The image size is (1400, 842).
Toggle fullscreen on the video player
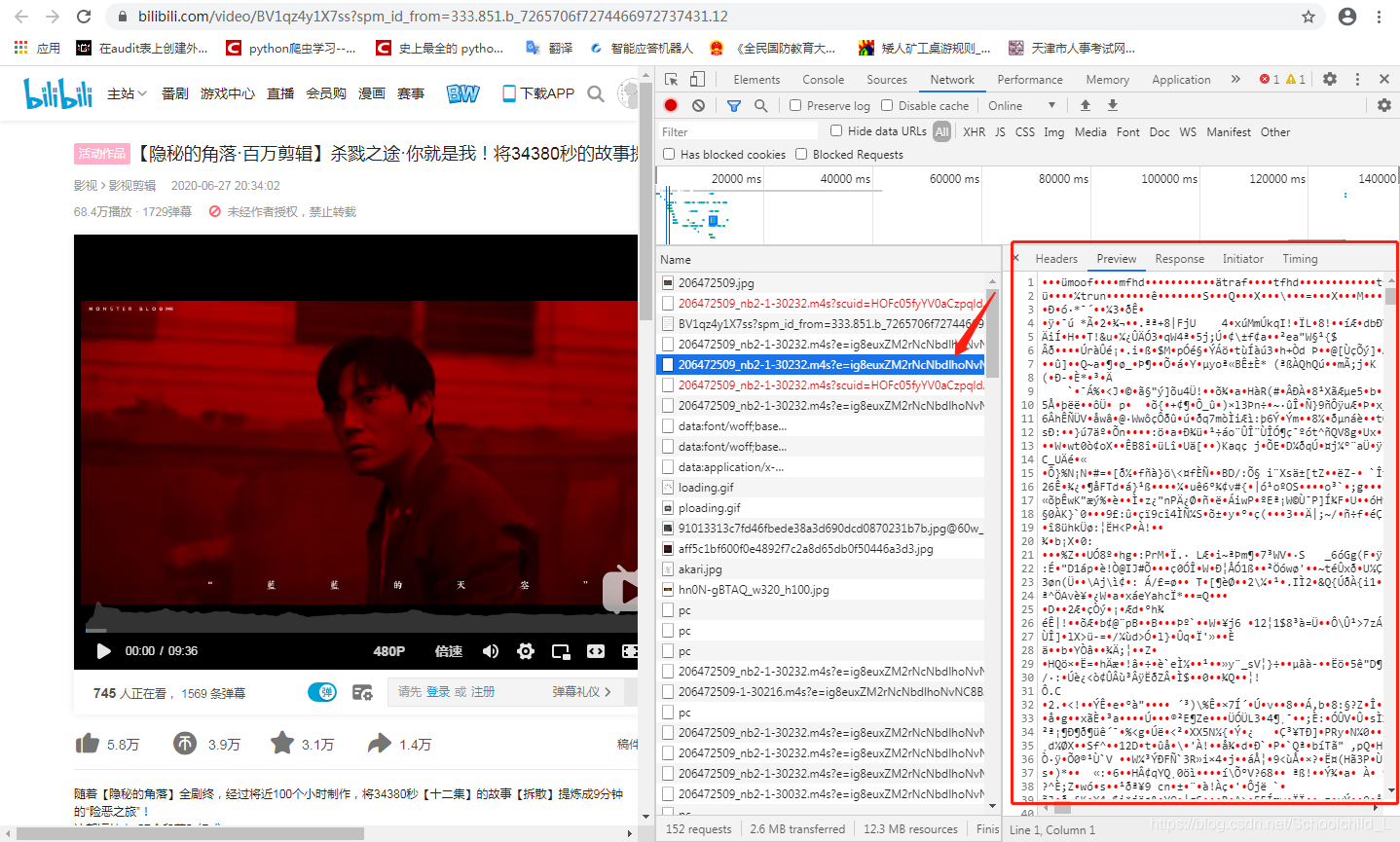630,651
